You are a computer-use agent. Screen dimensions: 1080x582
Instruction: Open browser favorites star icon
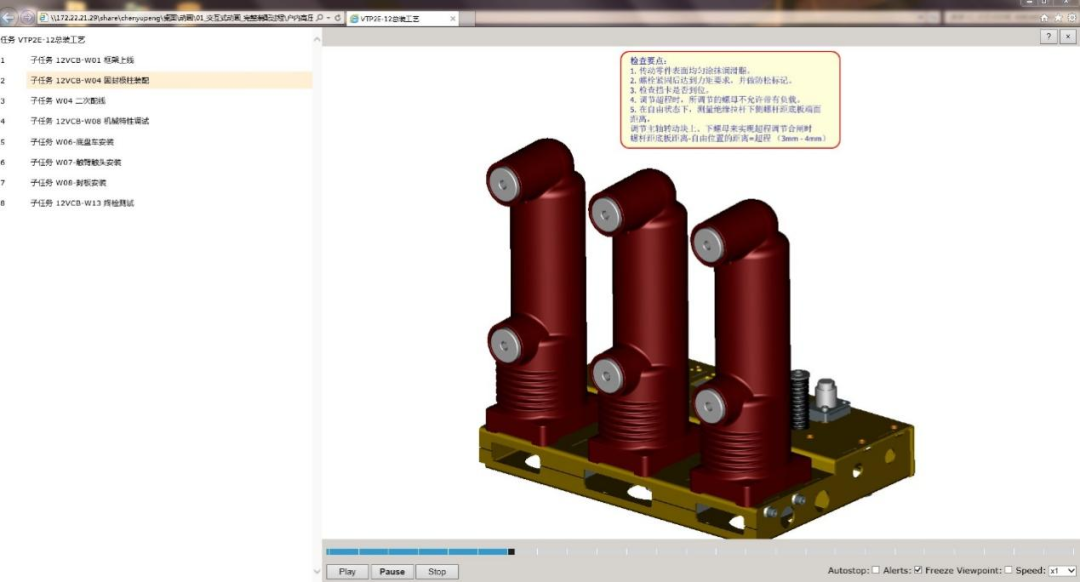1058,18
